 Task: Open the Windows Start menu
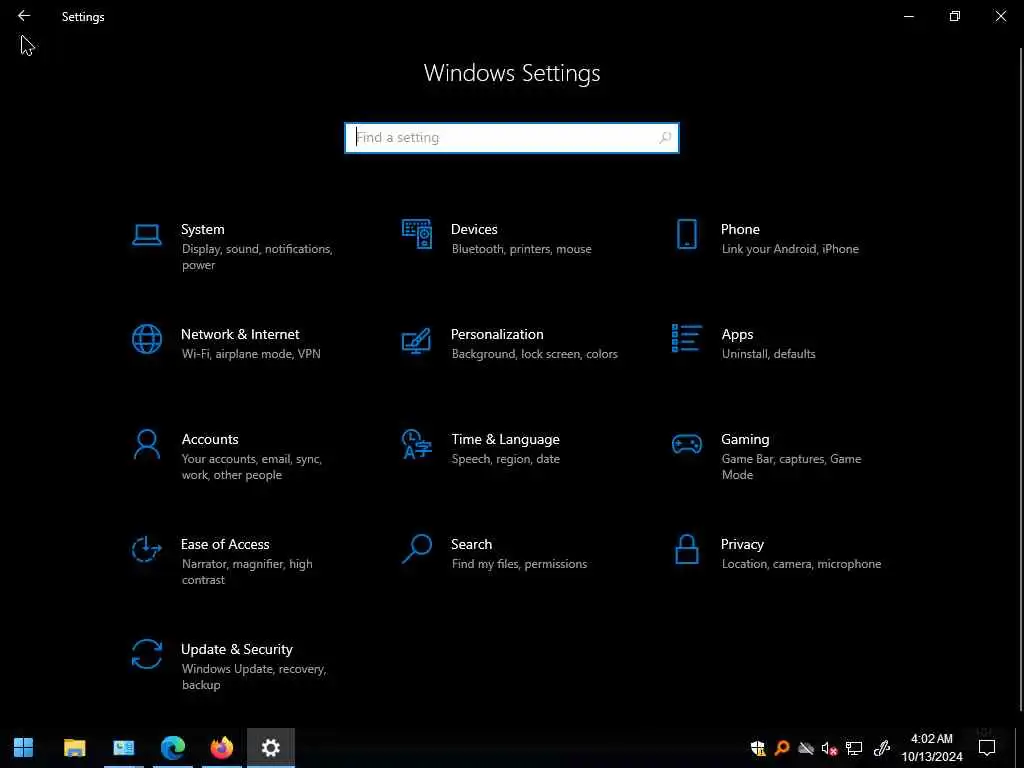pyautogui.click(x=24, y=747)
